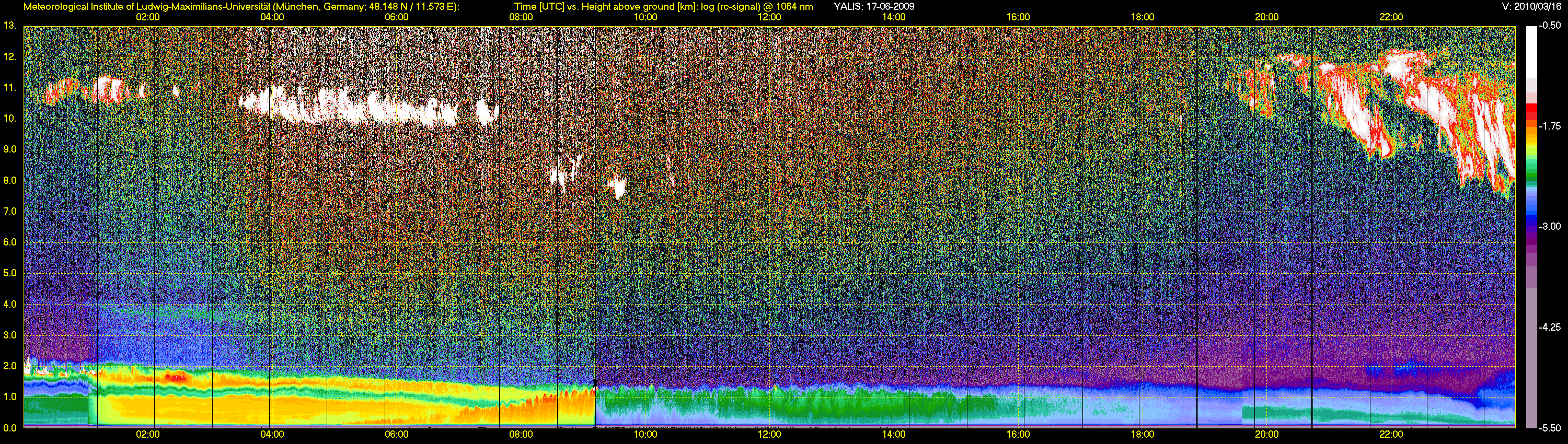
Task: Select the 04:00 tick label on the bottom axis
Action: pos(272,435)
